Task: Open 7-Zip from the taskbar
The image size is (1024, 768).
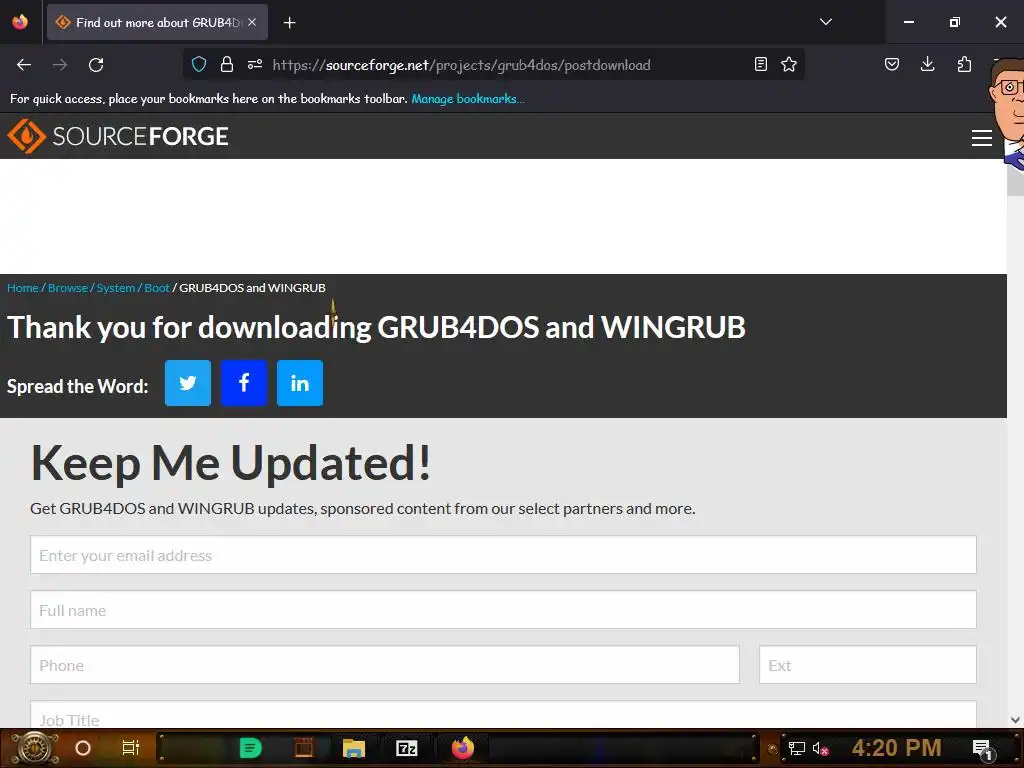Action: point(406,748)
